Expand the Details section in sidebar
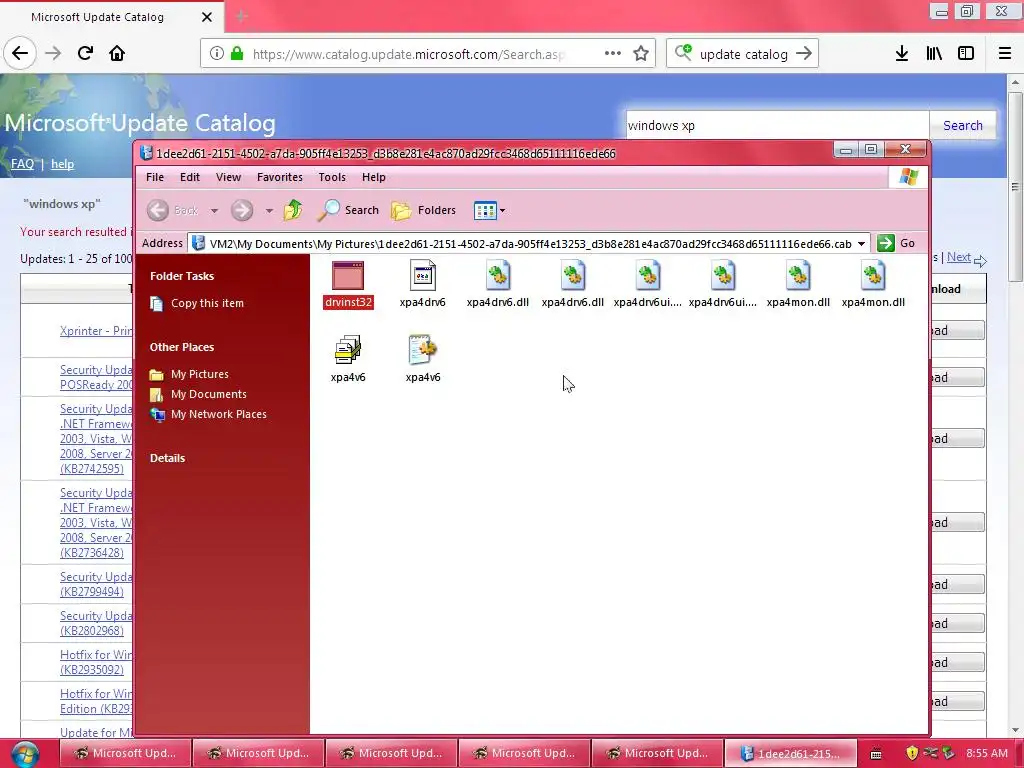Screen dimensions: 1024x768 click(x=167, y=458)
